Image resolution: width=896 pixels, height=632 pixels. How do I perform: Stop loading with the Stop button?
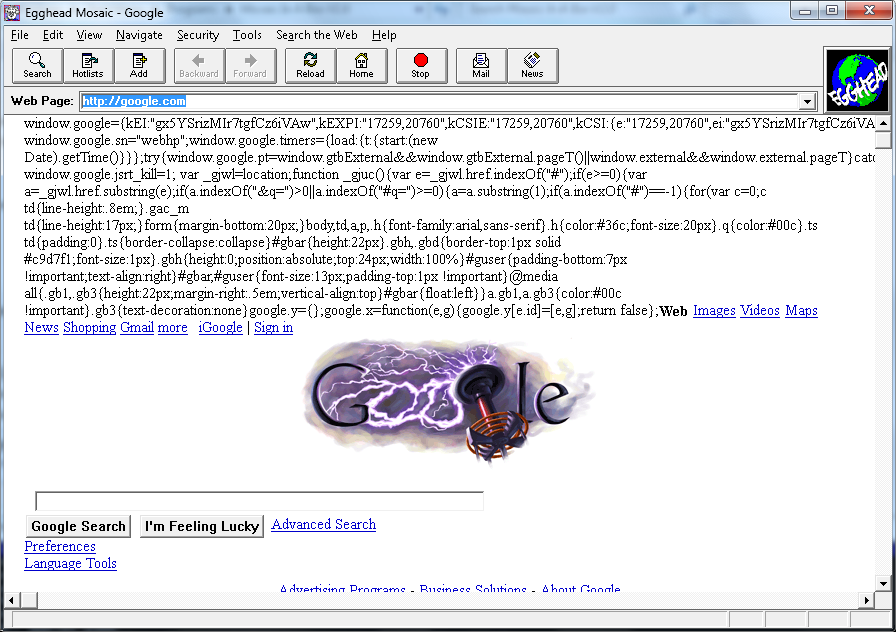[421, 66]
